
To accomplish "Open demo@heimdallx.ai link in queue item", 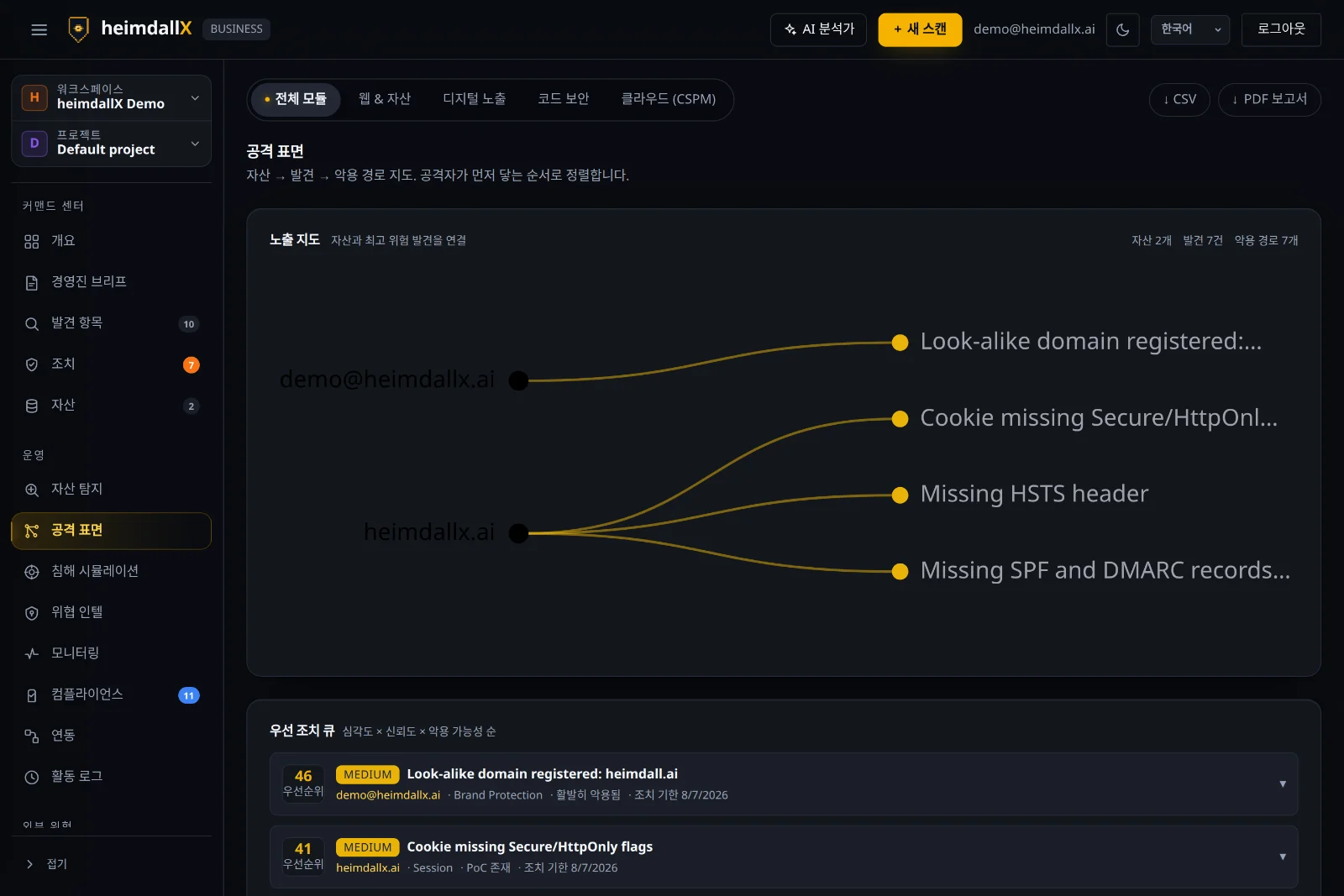I will pos(388,795).
